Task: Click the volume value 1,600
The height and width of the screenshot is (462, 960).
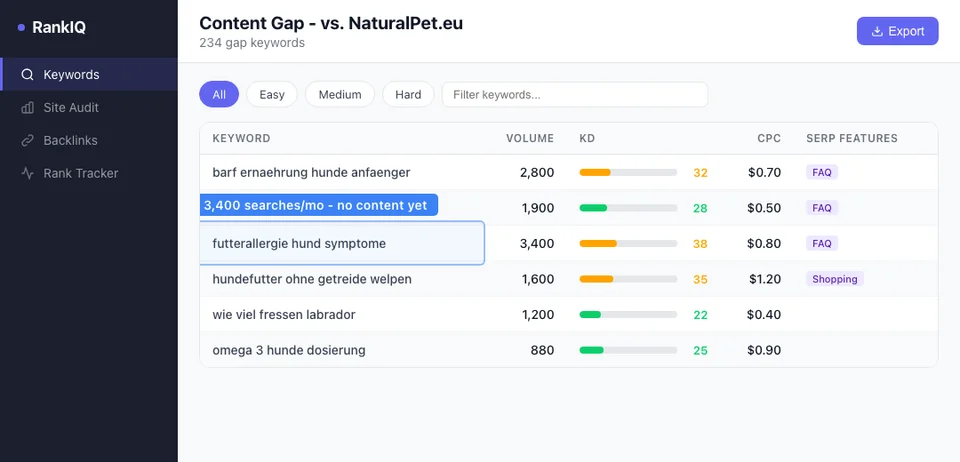Action: (538, 279)
